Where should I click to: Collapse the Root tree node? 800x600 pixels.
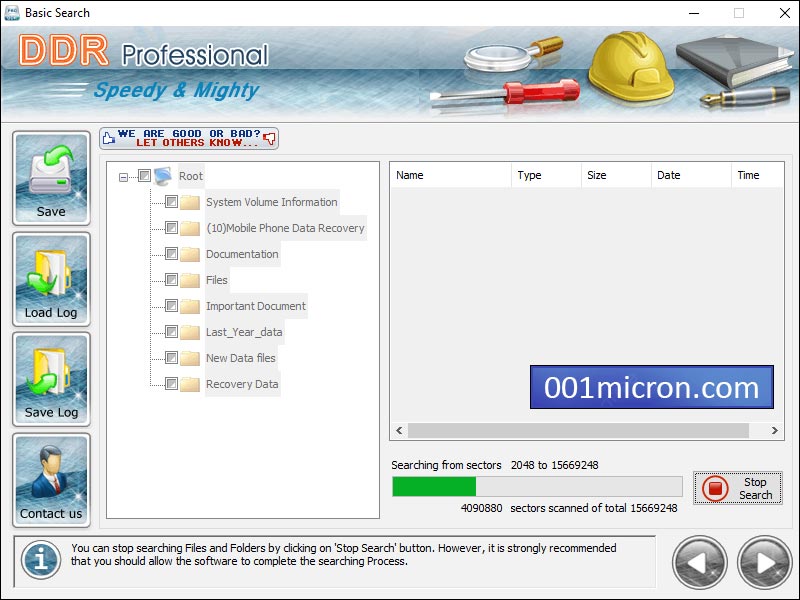pos(124,177)
